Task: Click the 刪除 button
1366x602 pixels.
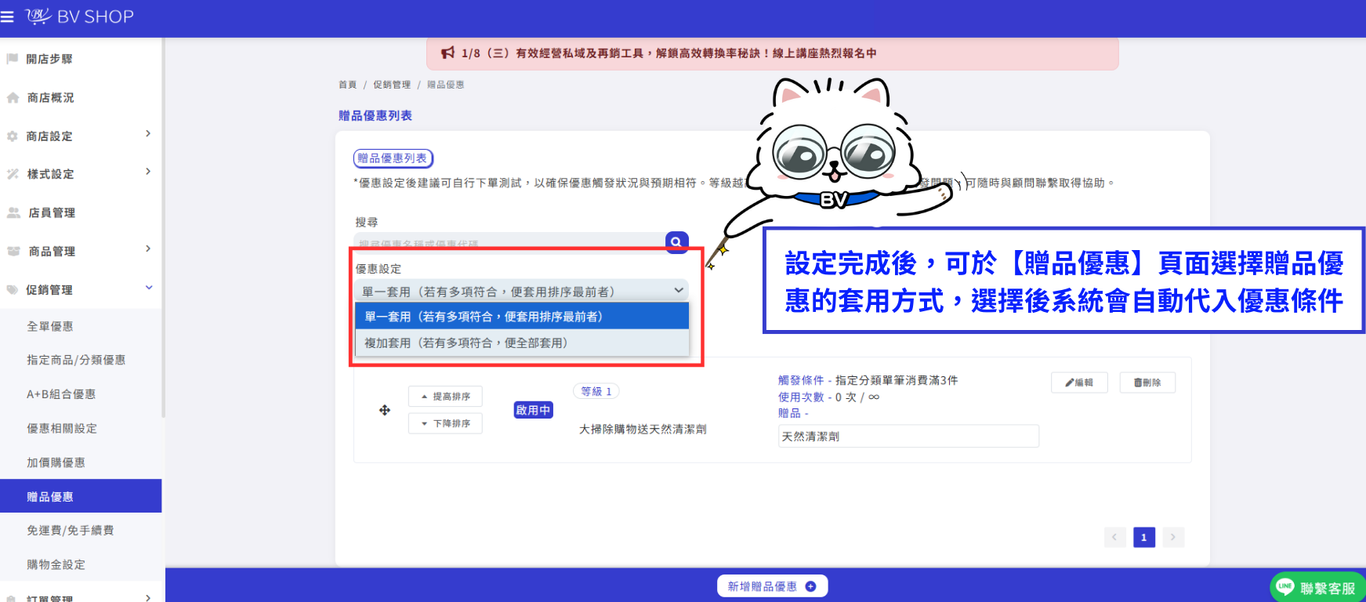Action: pyautogui.click(x=1147, y=383)
